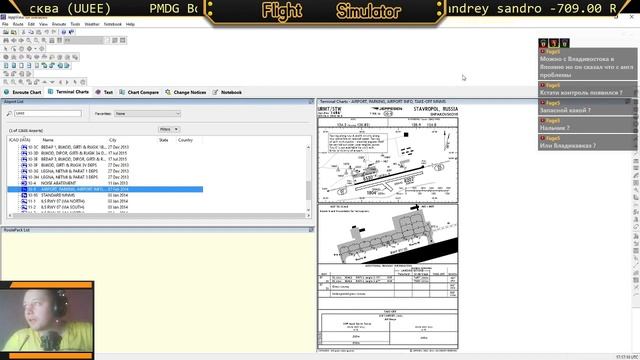Sort list by Country column header

[185, 140]
